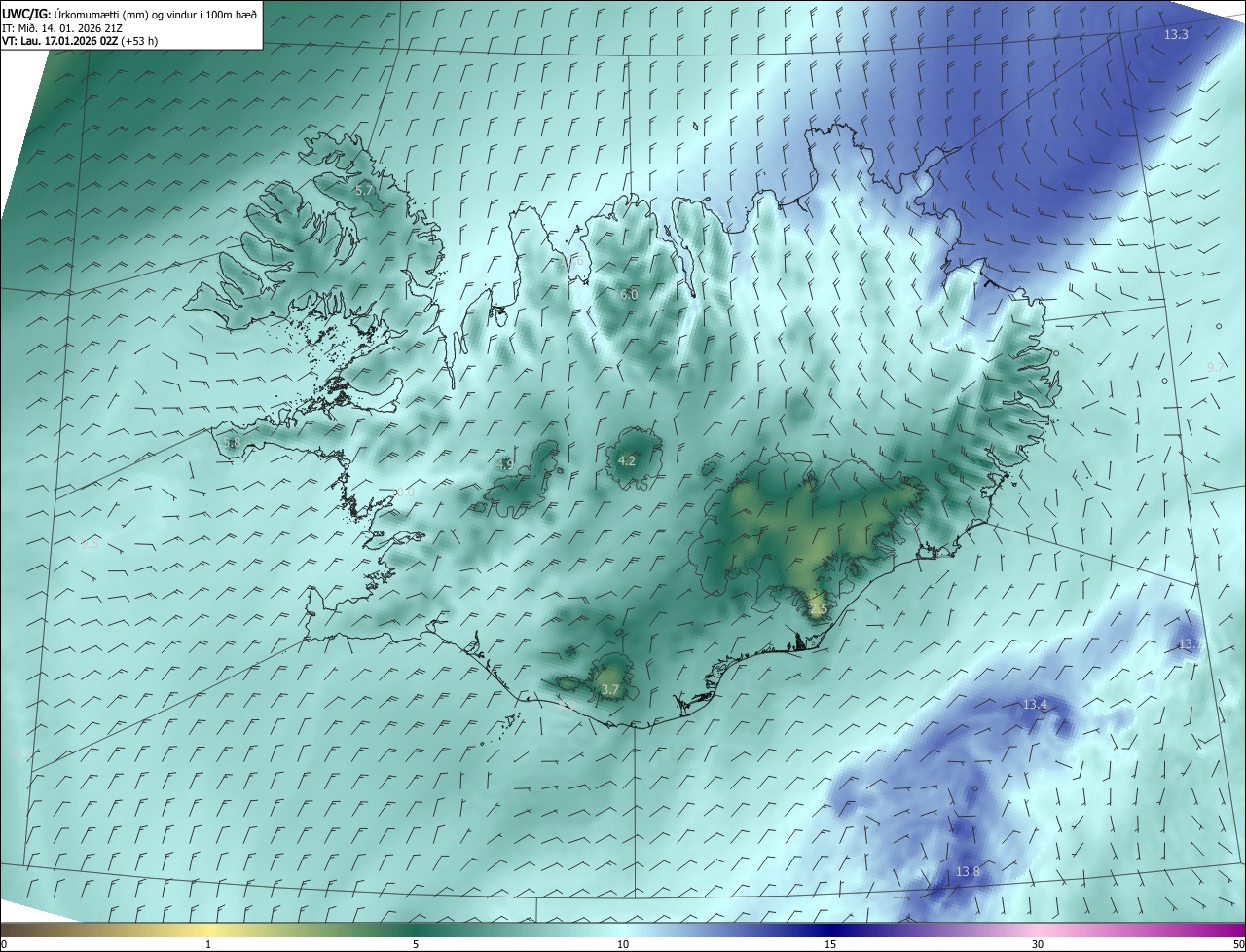Click the colorbar tick label 0

tap(4, 944)
